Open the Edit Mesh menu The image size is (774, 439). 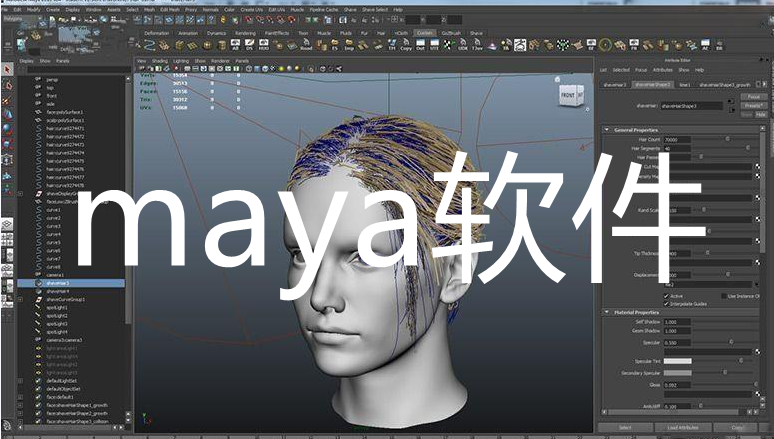tap(170, 9)
